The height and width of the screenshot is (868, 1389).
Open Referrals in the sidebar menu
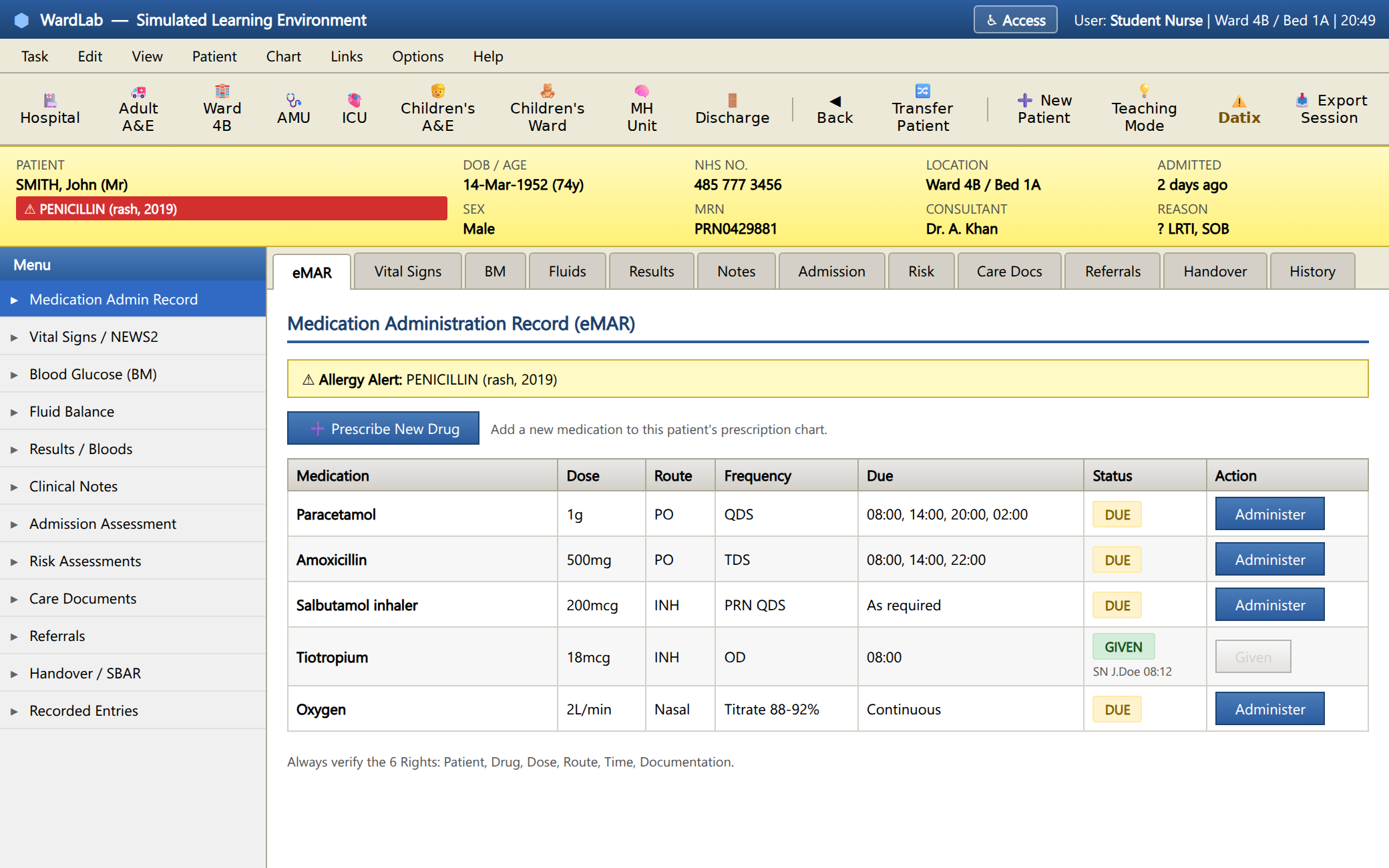point(133,636)
